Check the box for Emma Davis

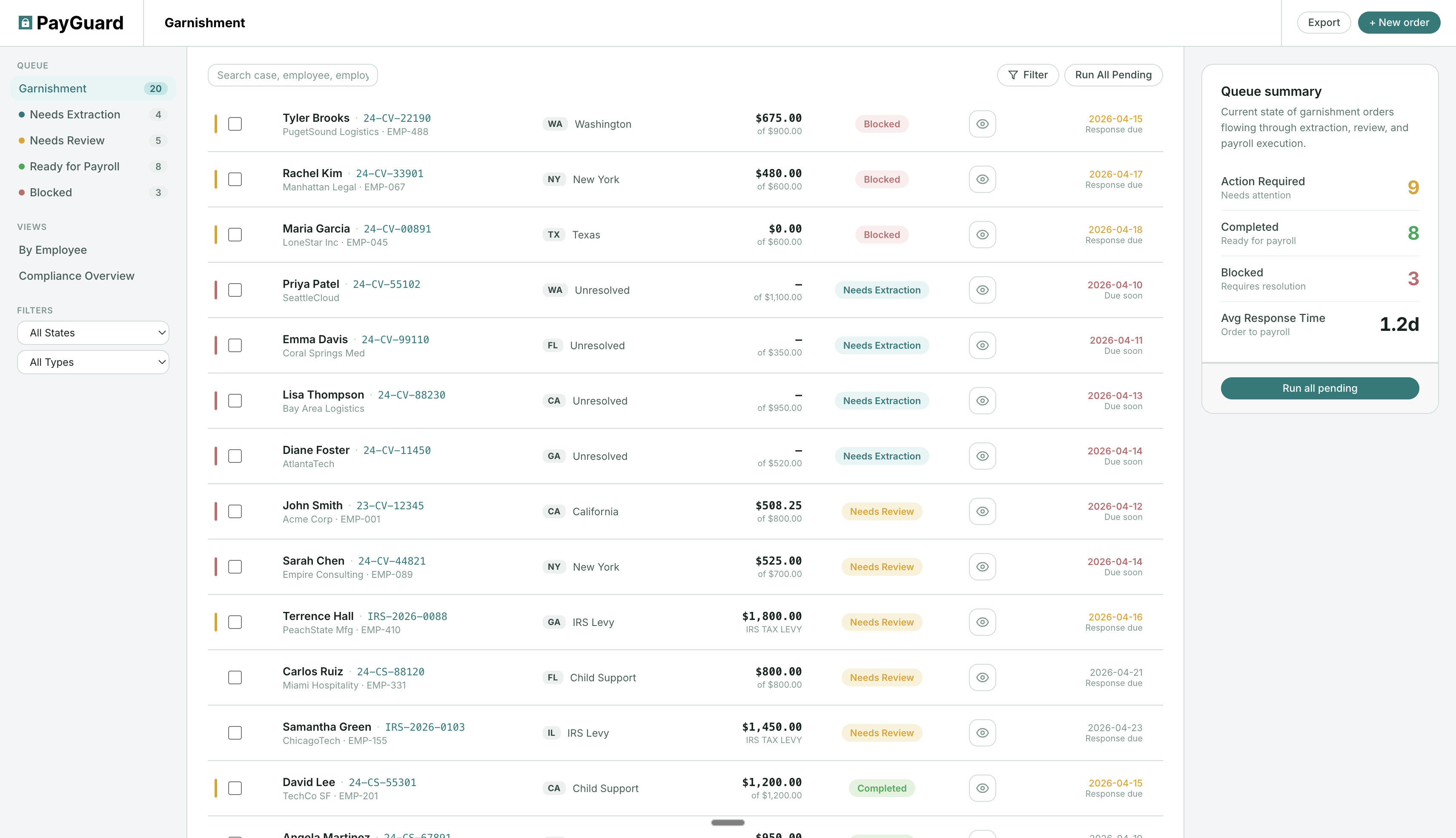tap(235, 345)
